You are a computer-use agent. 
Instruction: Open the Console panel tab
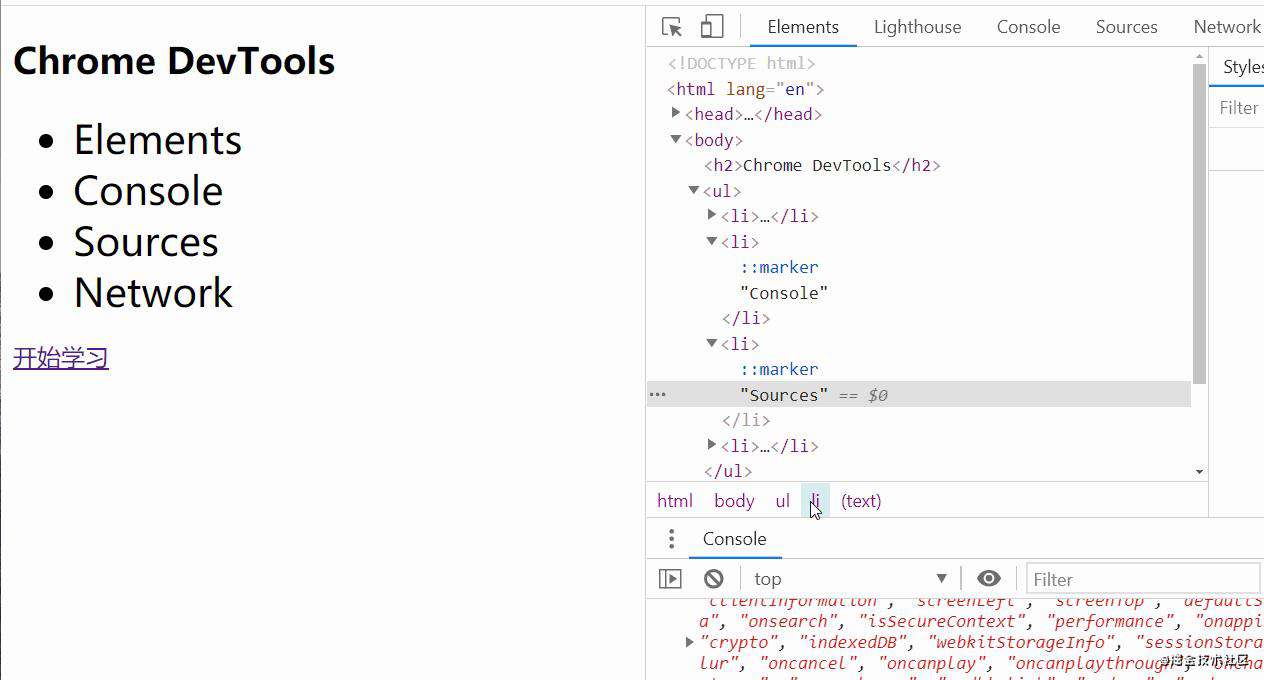coord(1028,27)
